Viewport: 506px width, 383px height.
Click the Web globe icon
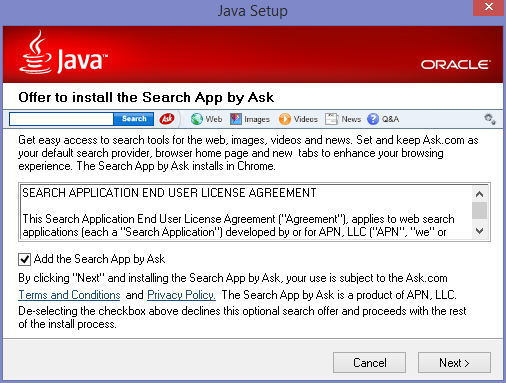click(x=197, y=119)
